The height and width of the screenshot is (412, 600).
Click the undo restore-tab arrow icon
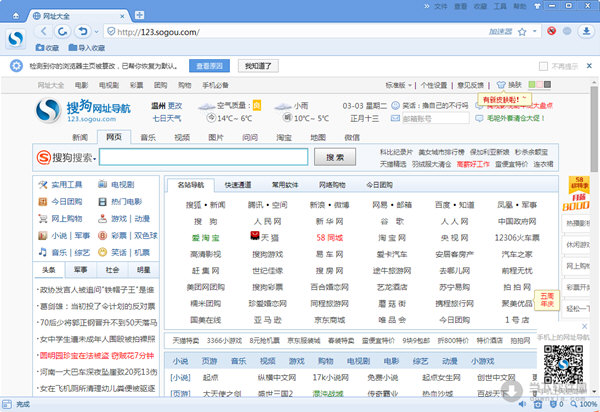82,31
